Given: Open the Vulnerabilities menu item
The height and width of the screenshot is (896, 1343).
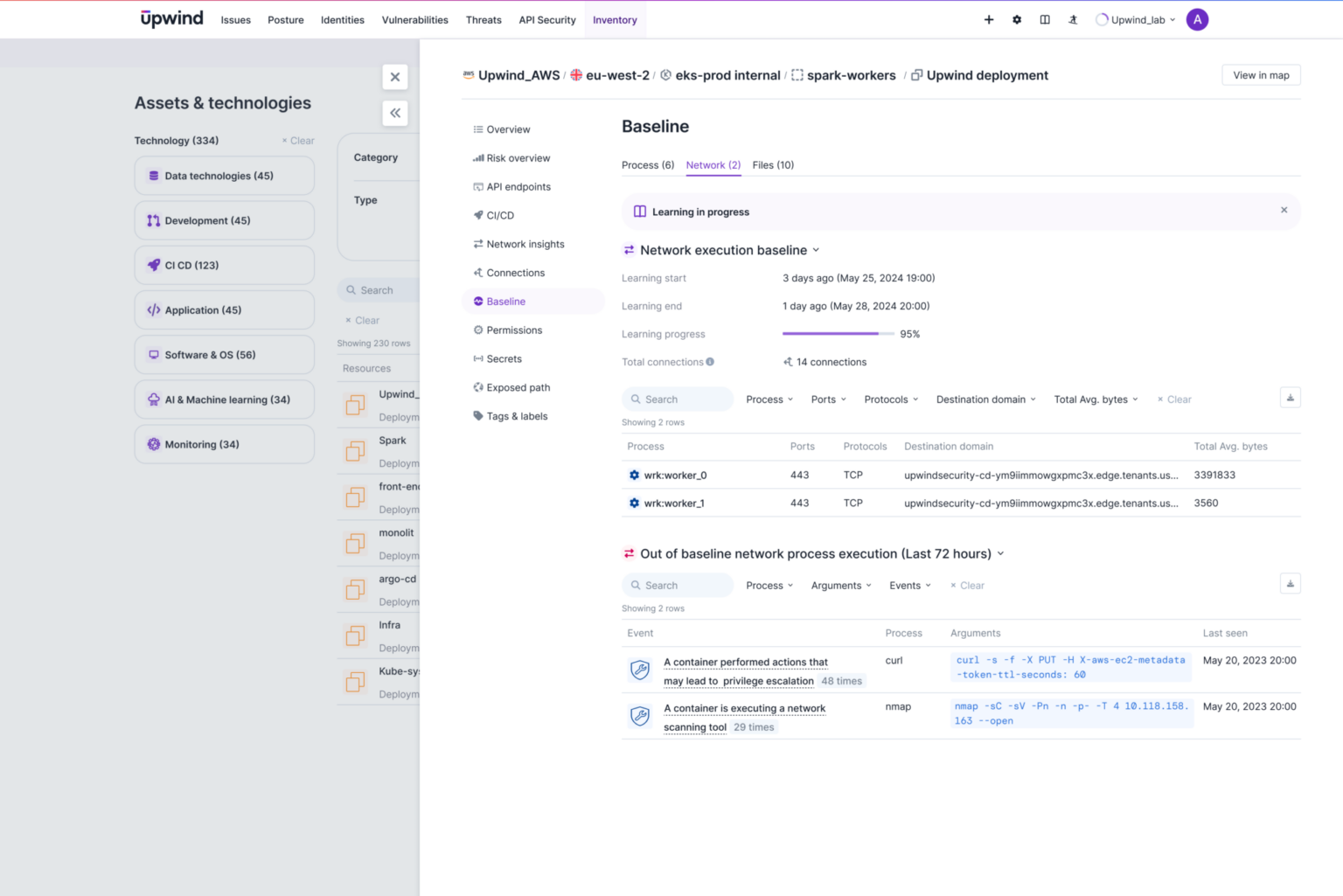Looking at the screenshot, I should pos(414,20).
